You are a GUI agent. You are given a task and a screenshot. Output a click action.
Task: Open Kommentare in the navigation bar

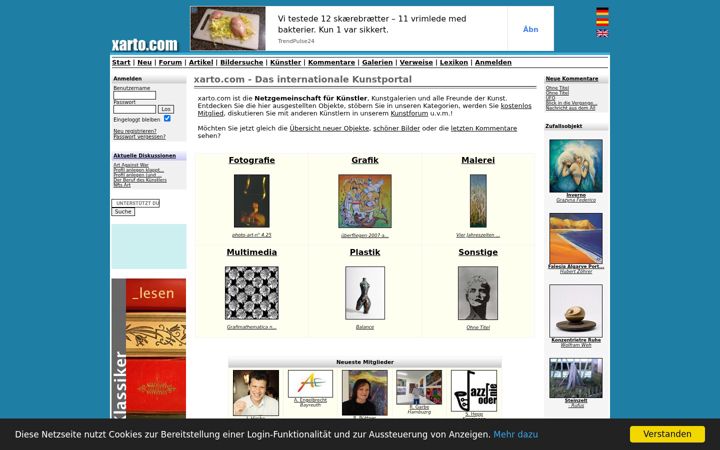tap(332, 62)
